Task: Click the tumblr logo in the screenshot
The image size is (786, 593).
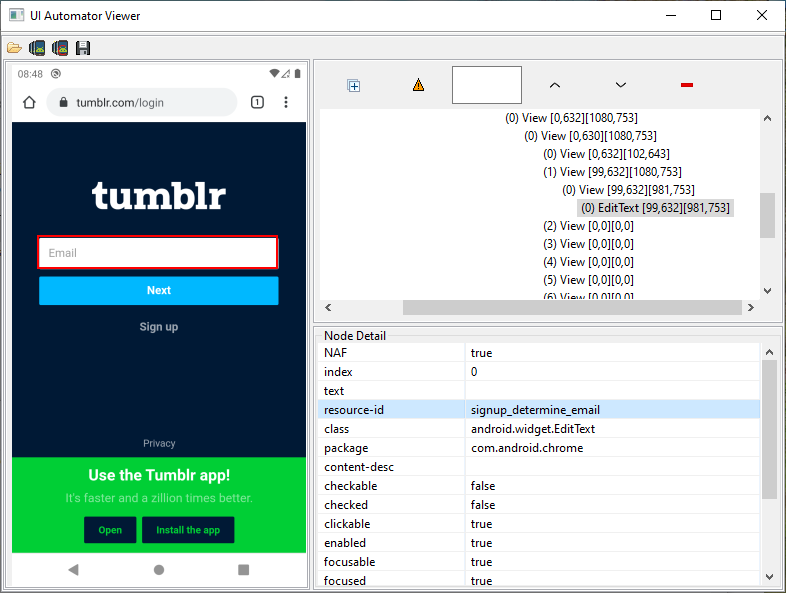Action: [158, 195]
